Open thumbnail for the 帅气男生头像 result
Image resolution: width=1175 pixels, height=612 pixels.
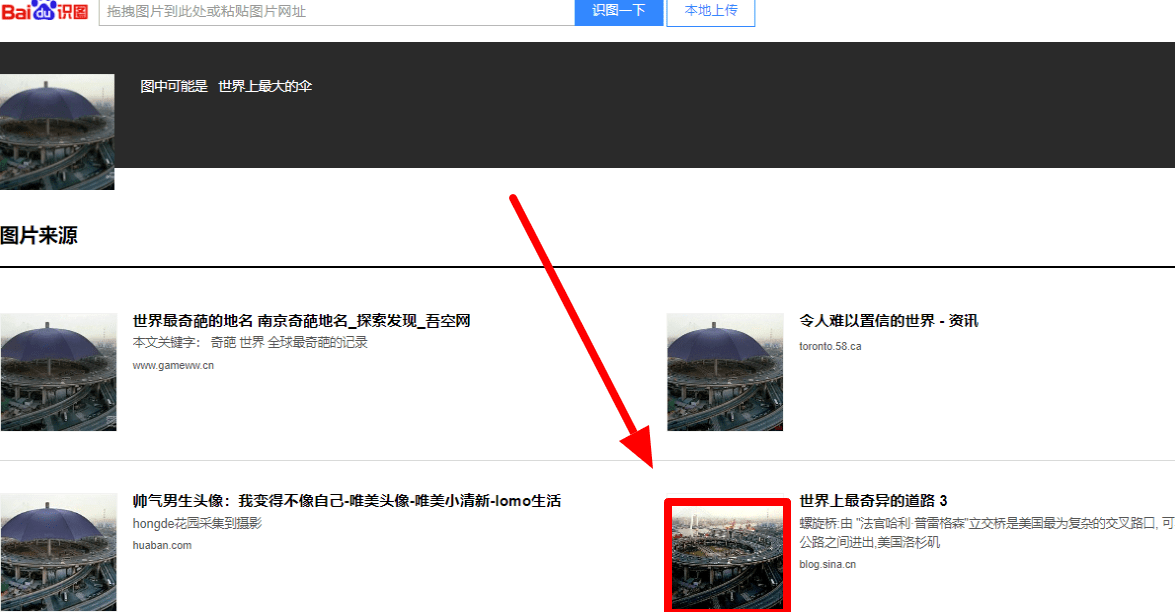[x=58, y=552]
